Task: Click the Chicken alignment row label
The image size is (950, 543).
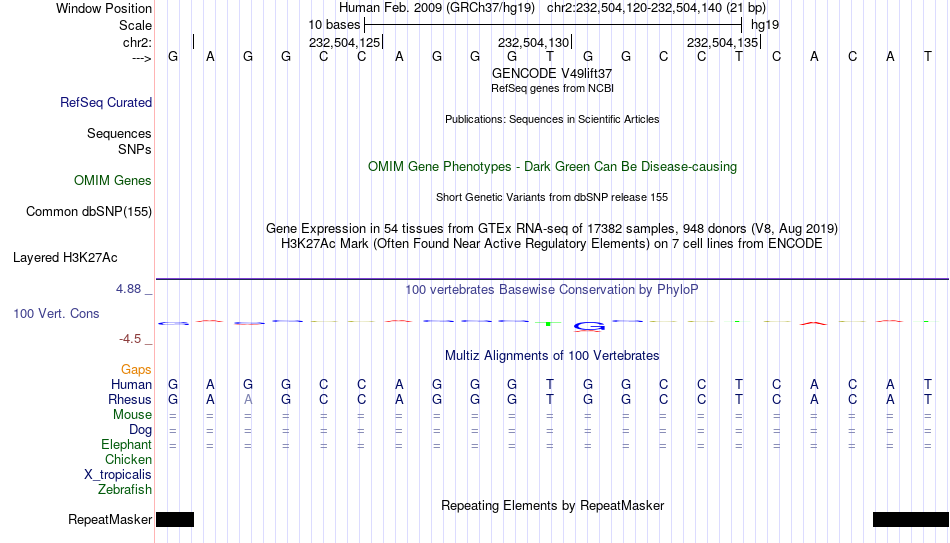Action: tap(128, 459)
